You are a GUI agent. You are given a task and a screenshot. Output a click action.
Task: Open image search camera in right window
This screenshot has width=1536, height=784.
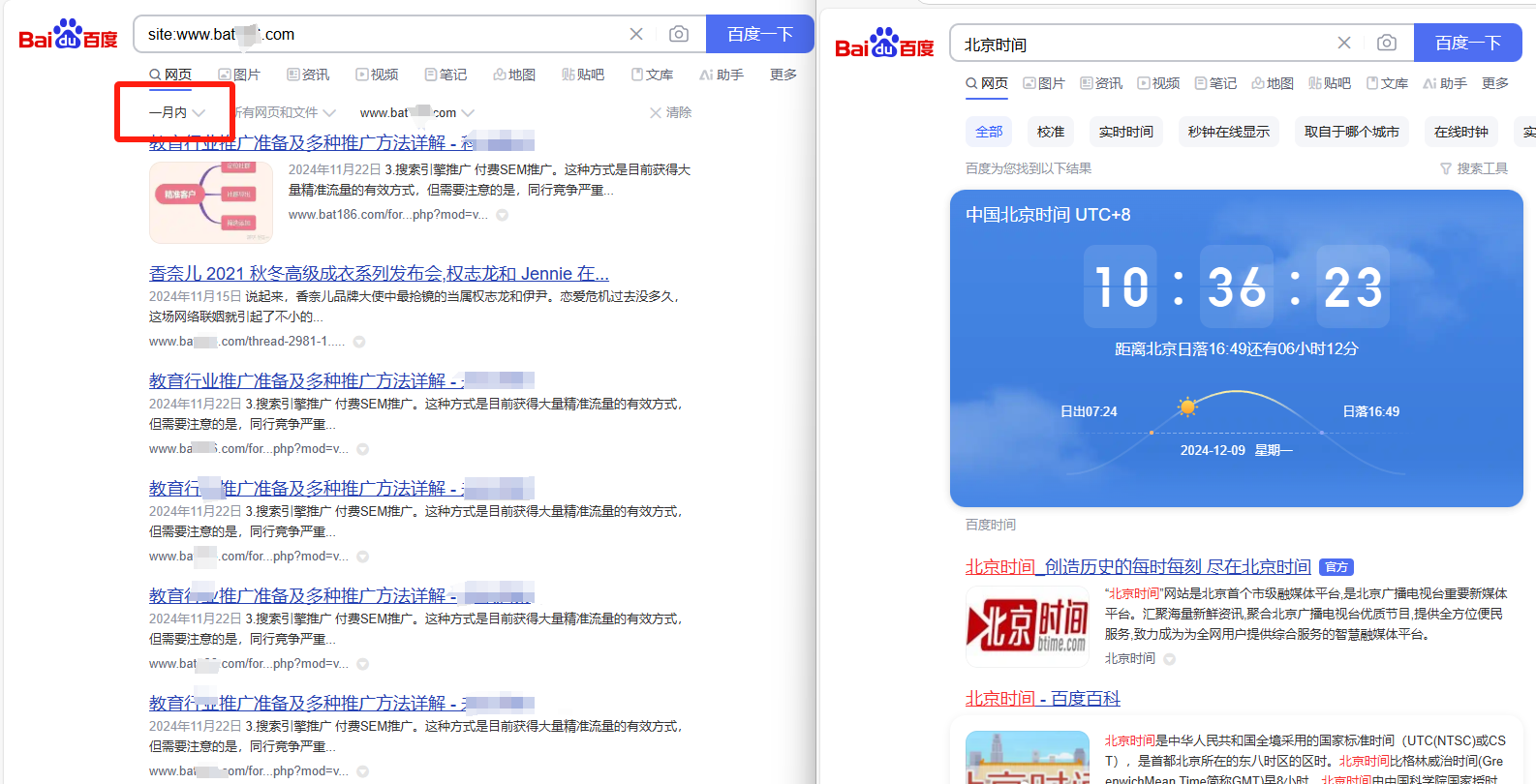pos(1387,43)
